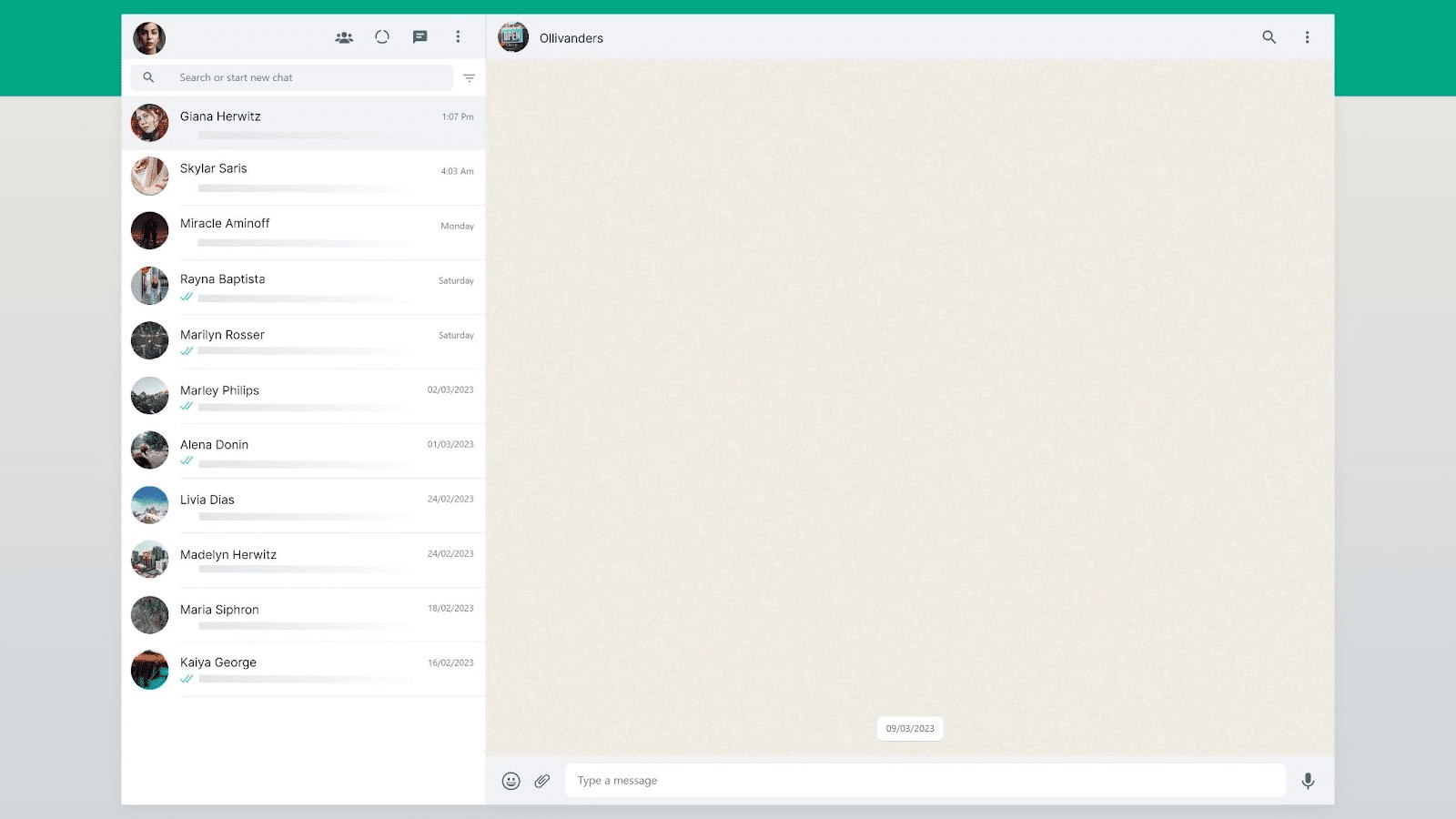Viewport: 1456px width, 819px height.
Task: Open the Marilyn Rosser conversation
Action: (x=300, y=341)
